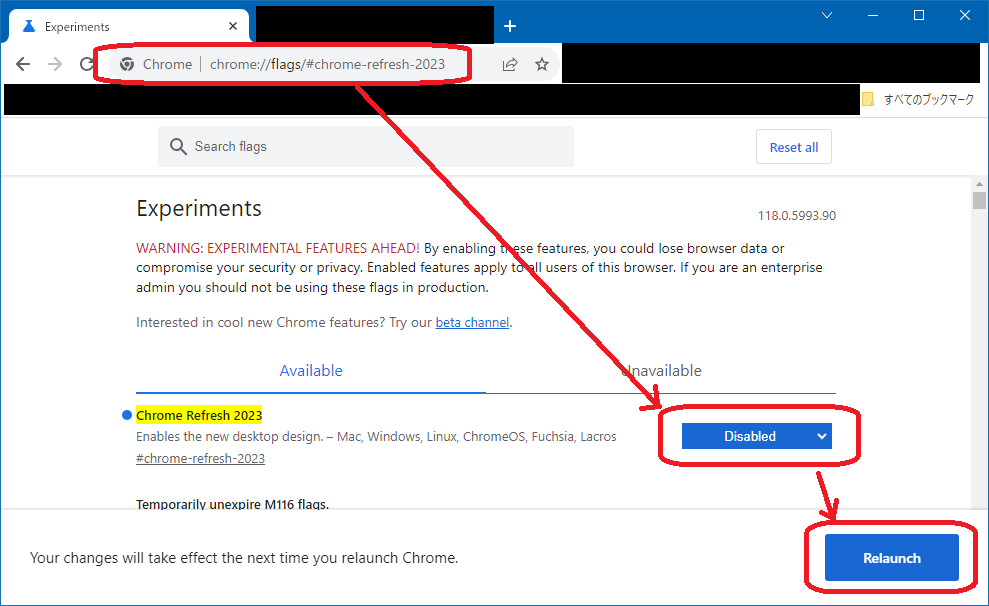Switch to the Available tab
The width and height of the screenshot is (989, 606).
point(311,370)
